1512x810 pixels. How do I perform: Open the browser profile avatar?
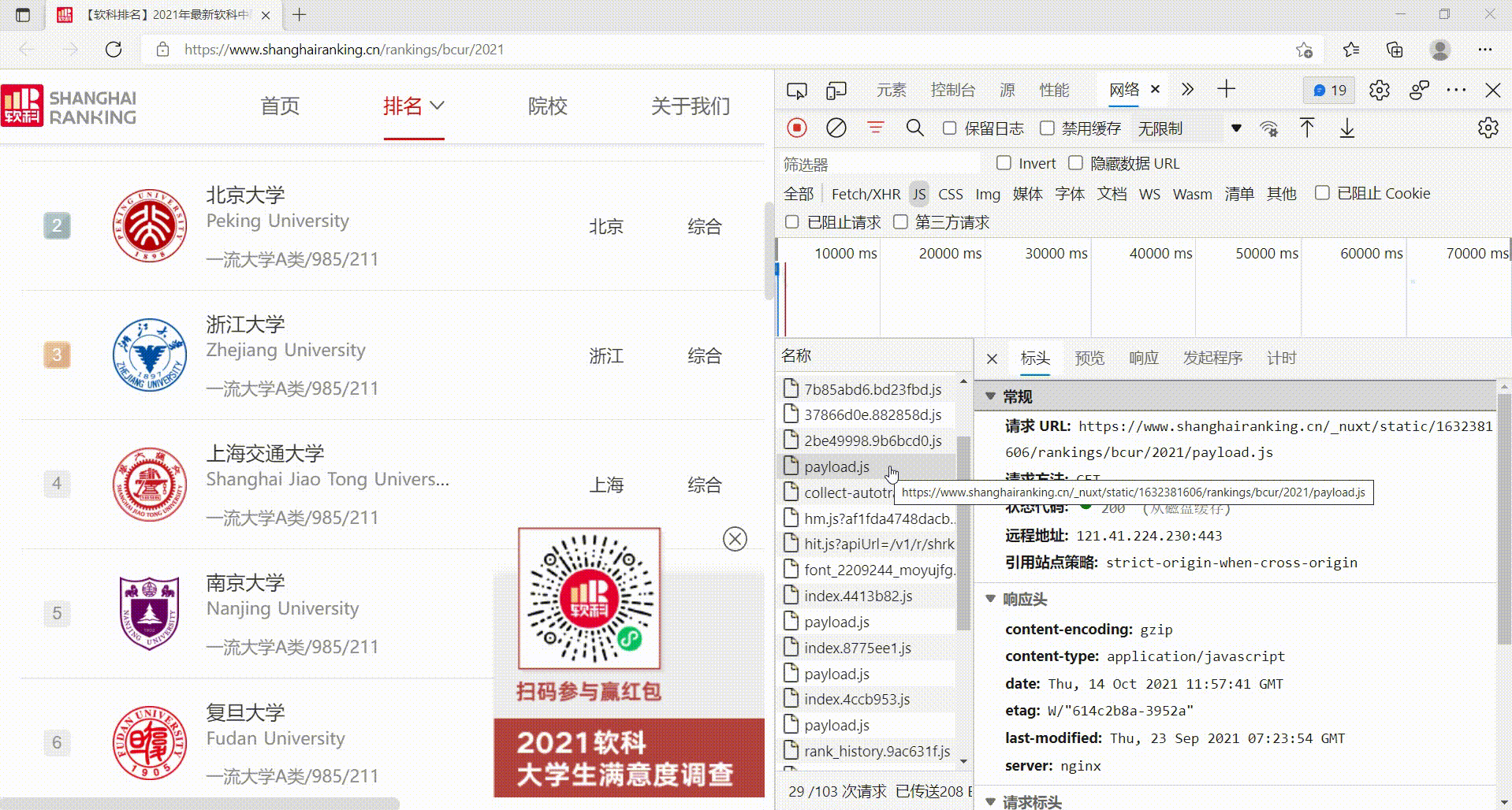click(x=1440, y=50)
